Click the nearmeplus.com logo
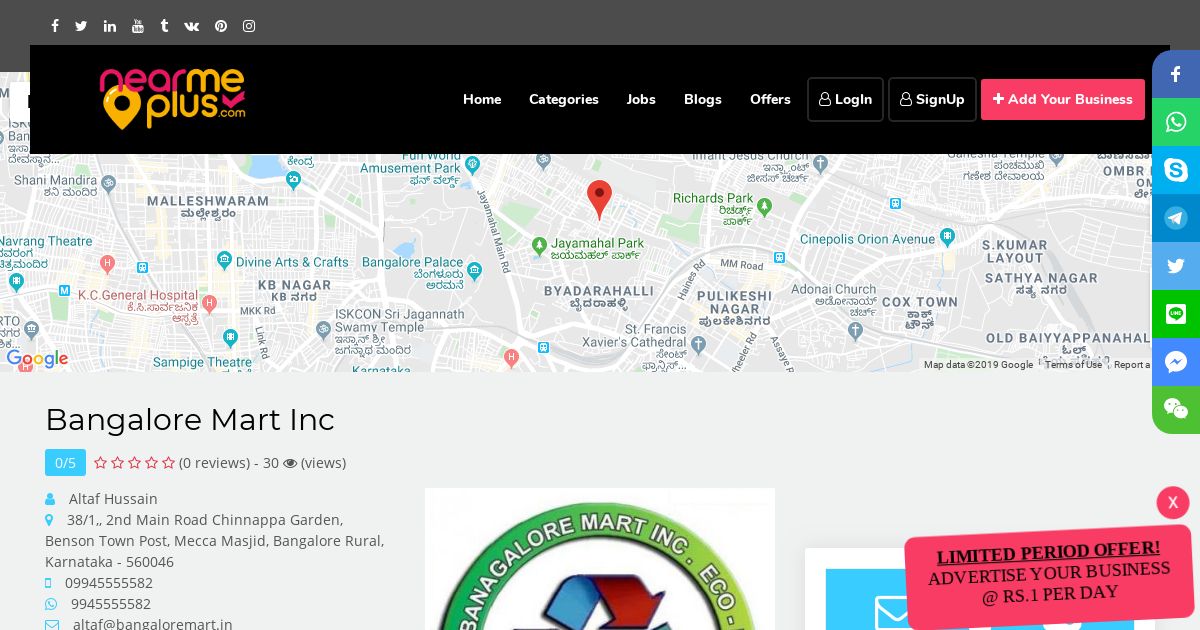Image resolution: width=1200 pixels, height=630 pixels. [x=172, y=98]
